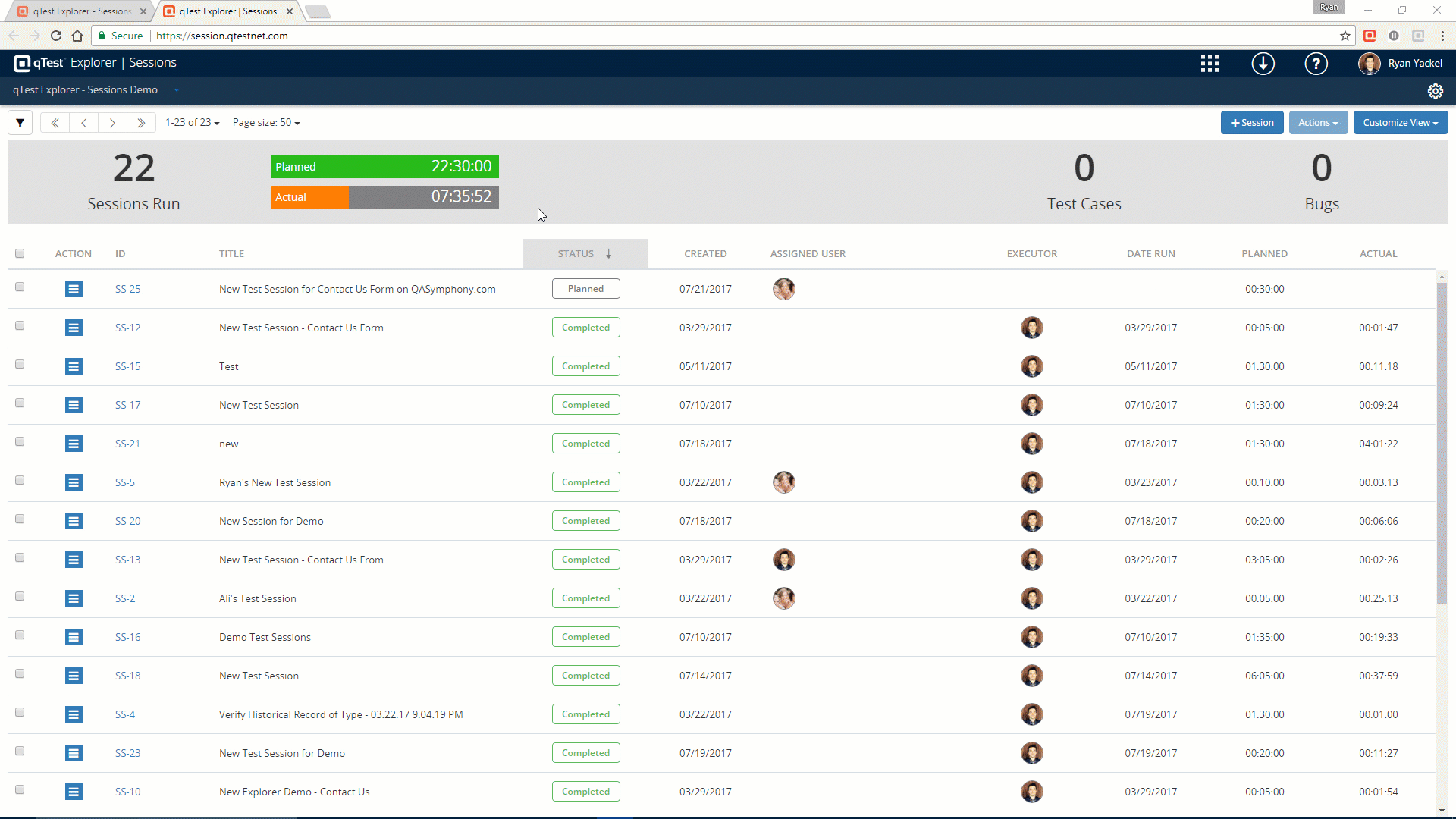Click the browser address bar URL
This screenshot has width=1456, height=819.
pos(222,36)
